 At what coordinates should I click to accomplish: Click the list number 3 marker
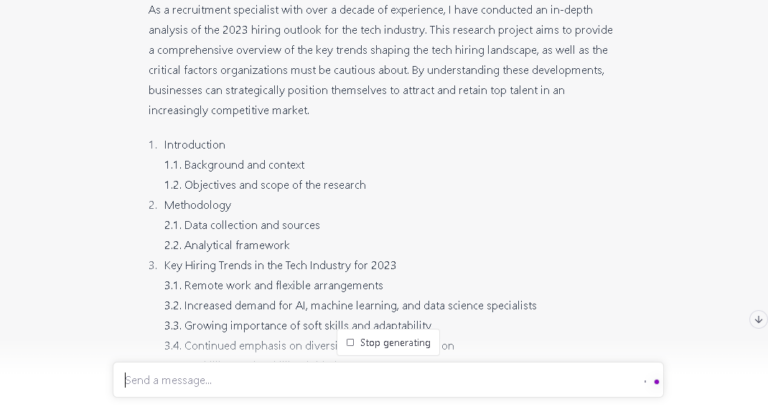[x=153, y=265]
